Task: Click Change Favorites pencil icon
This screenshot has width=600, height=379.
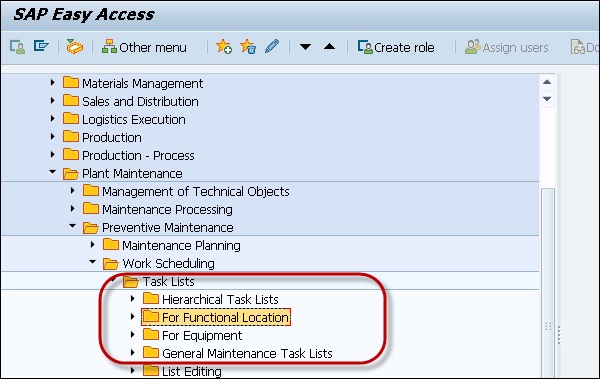Action: (x=272, y=46)
